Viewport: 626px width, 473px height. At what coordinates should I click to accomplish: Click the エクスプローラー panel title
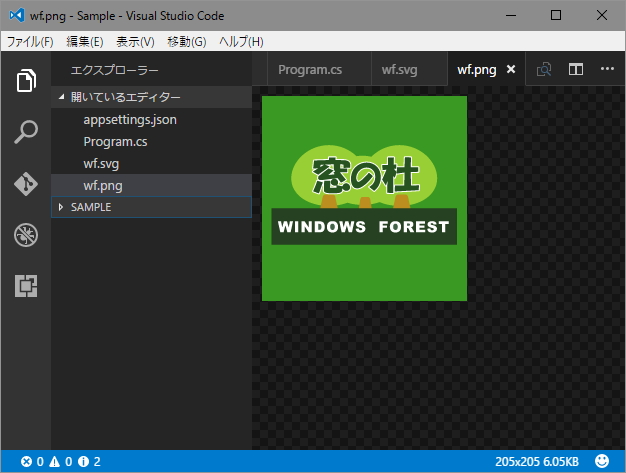(114, 70)
